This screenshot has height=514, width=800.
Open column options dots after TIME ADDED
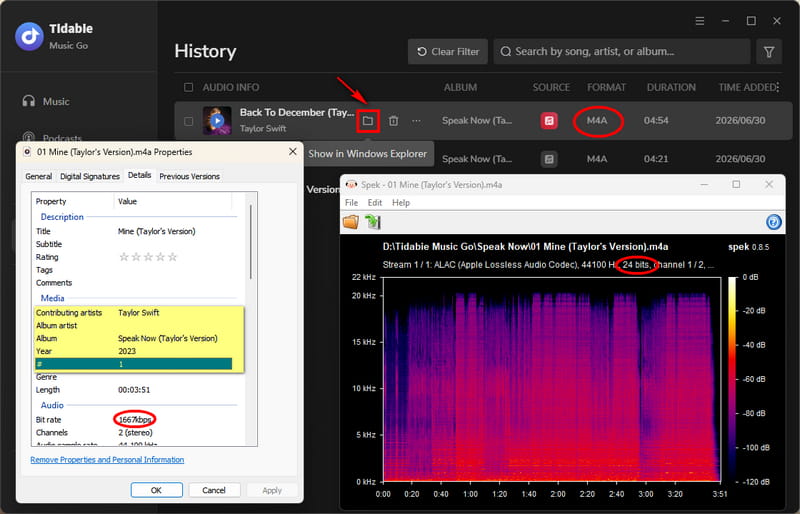point(778,87)
